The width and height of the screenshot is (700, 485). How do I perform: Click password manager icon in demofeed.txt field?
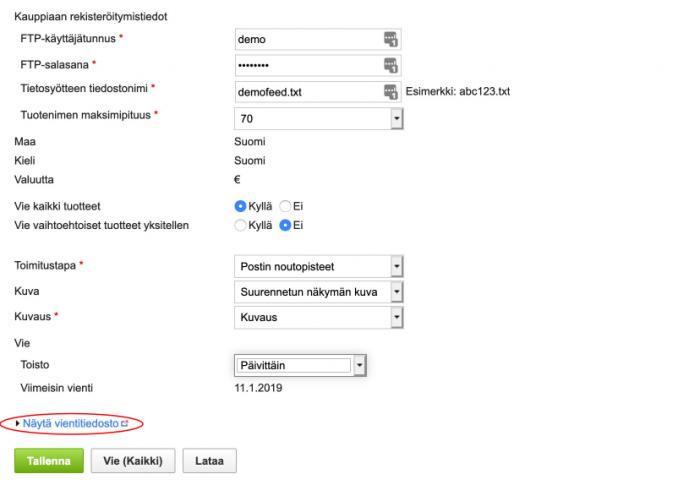point(391,92)
